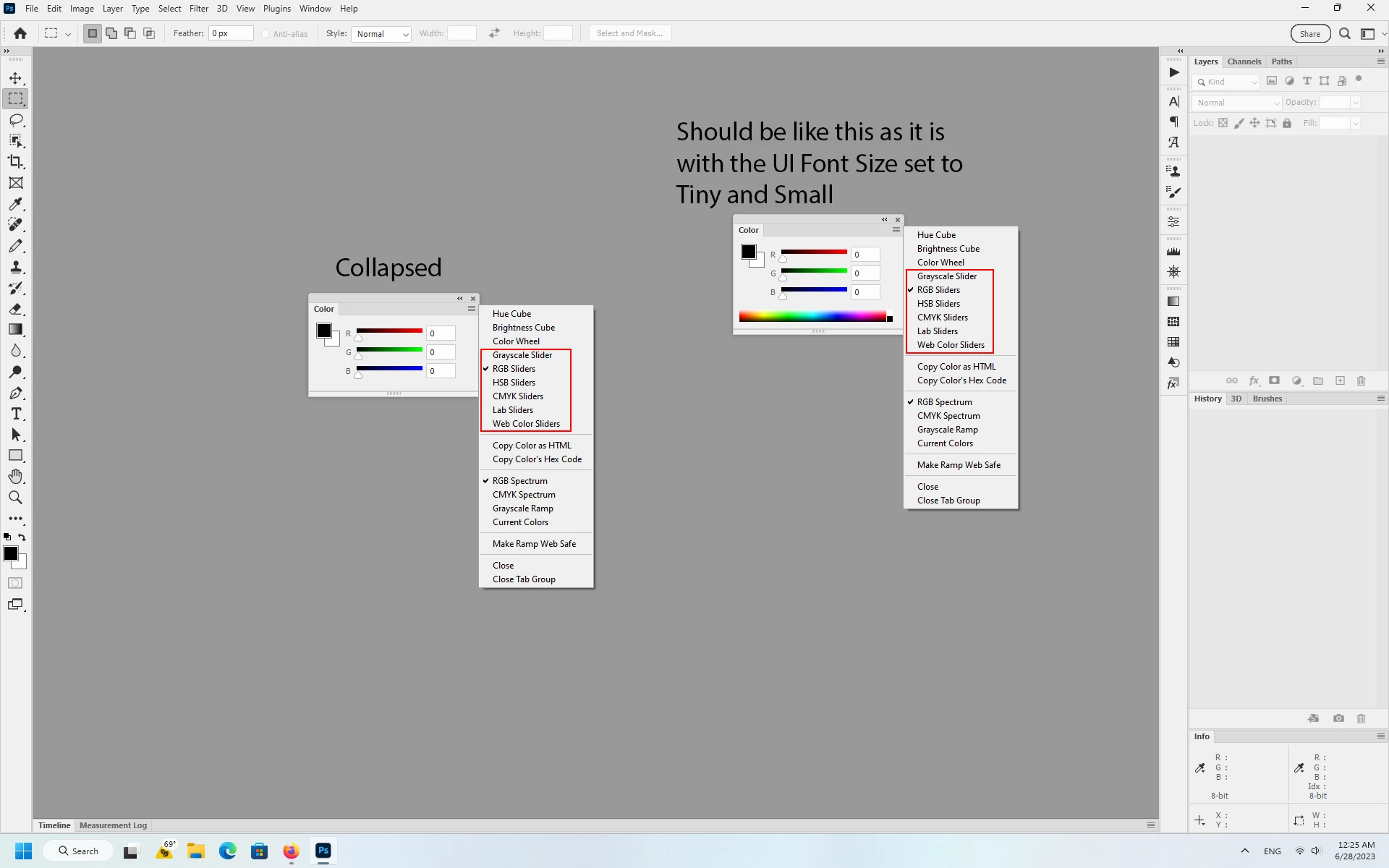1389x868 pixels.
Task: Select the Crop tool
Action: [x=15, y=162]
